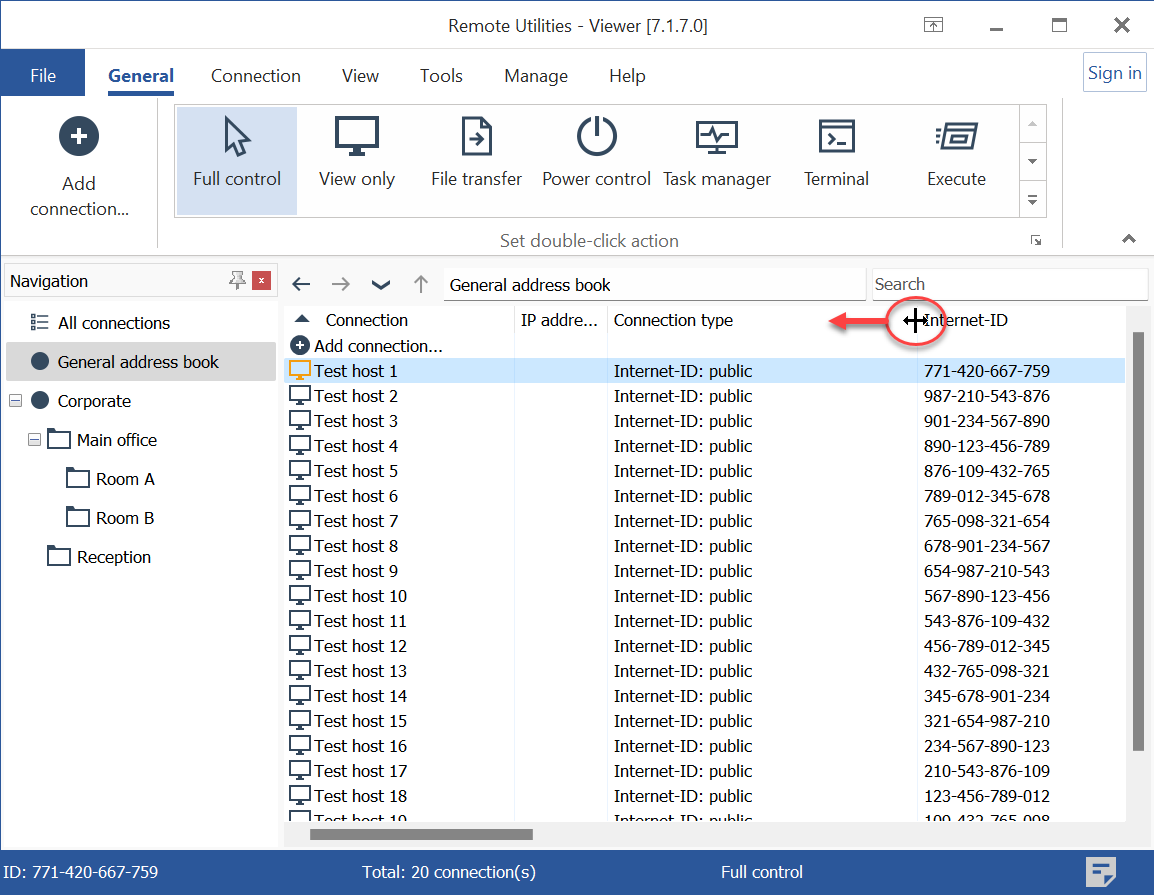The width and height of the screenshot is (1154, 895).
Task: Open the Connection ribbon tab
Action: 255,76
